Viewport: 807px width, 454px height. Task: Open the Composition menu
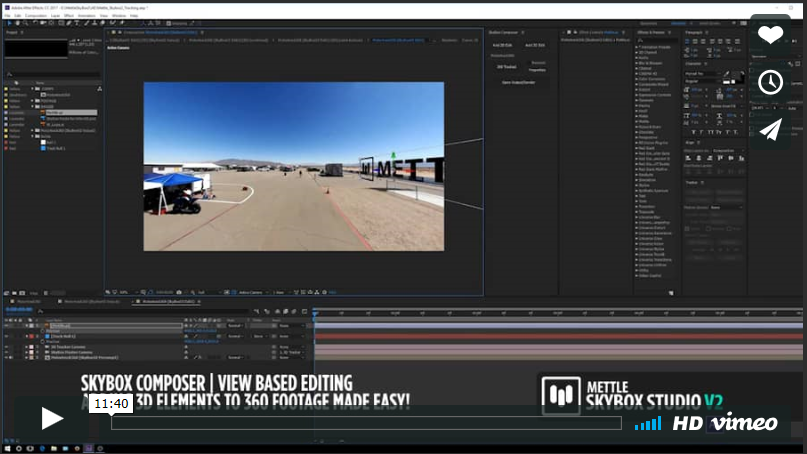[36, 16]
